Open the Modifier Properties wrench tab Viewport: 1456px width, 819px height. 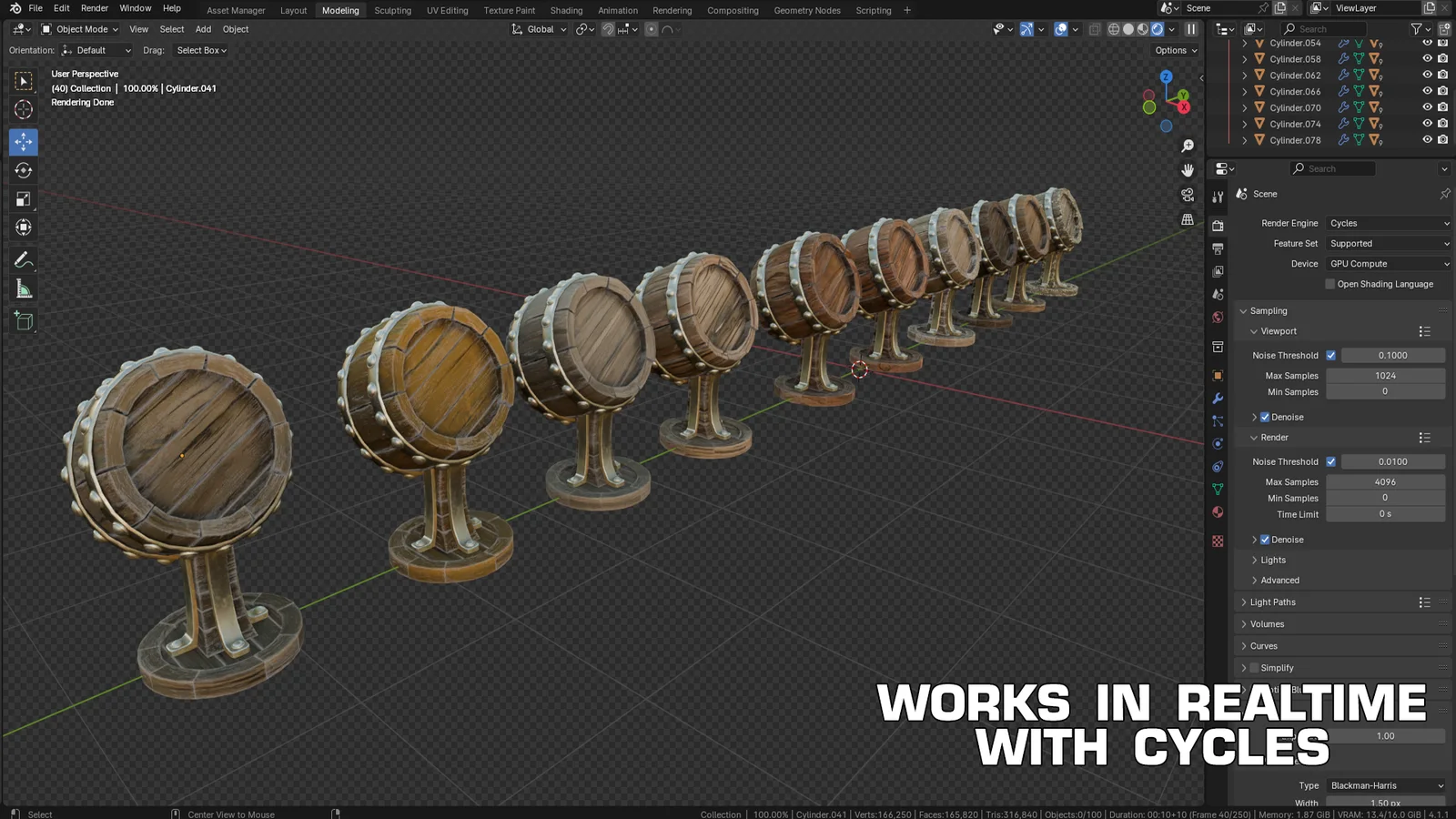1217,398
